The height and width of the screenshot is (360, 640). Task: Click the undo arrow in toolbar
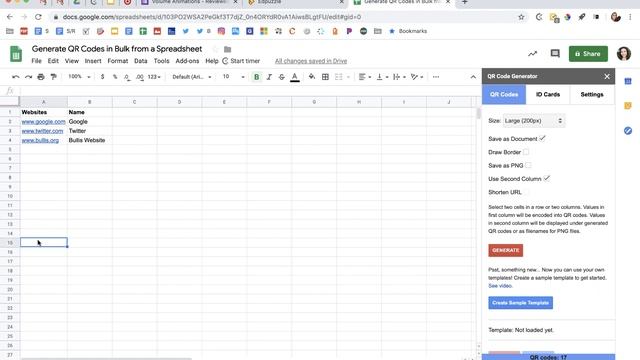pyautogui.click(x=16, y=77)
